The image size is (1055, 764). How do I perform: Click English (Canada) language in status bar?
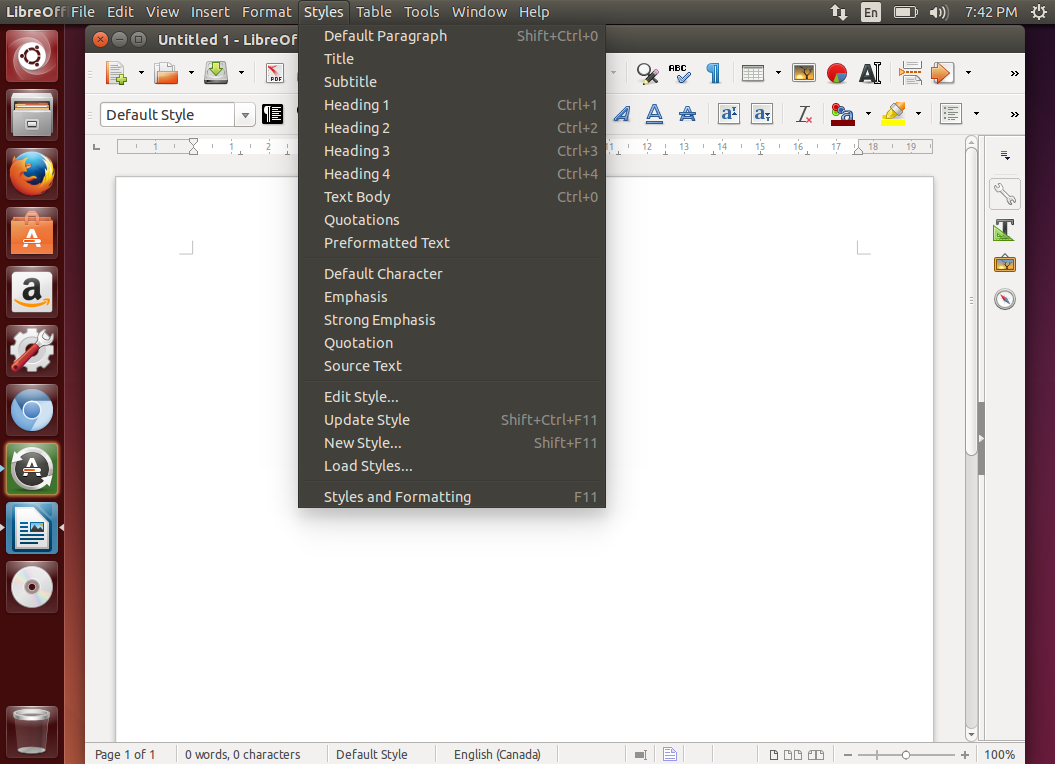pyautogui.click(x=497, y=755)
